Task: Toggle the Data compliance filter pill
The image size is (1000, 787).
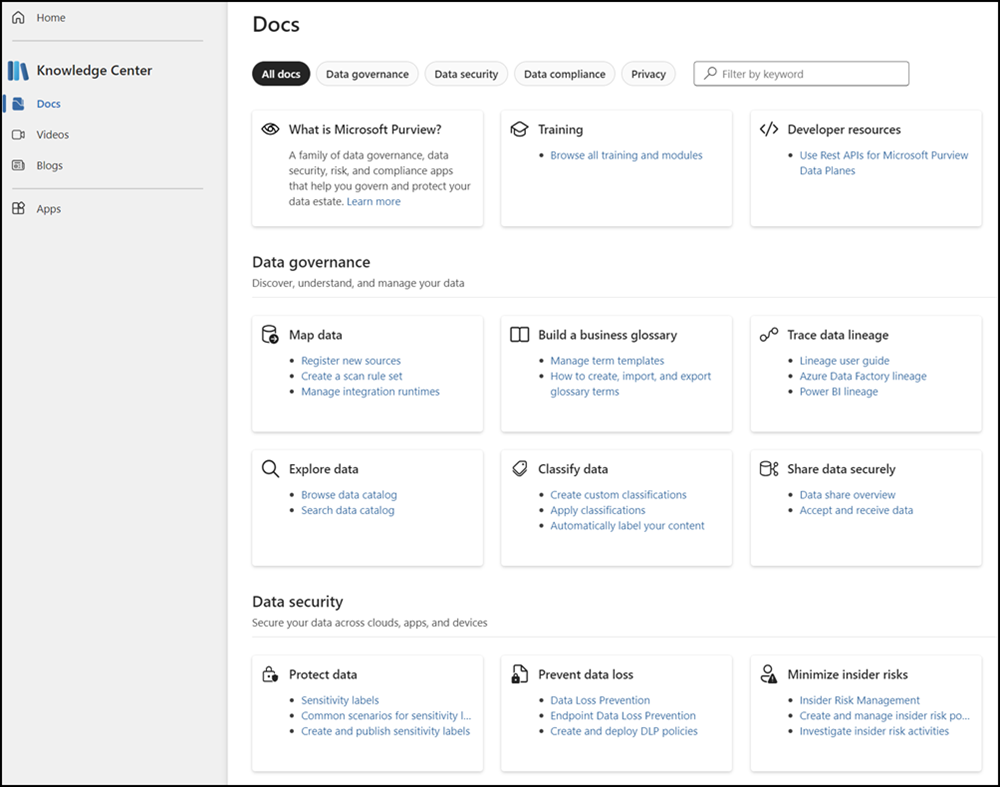Action: [564, 73]
